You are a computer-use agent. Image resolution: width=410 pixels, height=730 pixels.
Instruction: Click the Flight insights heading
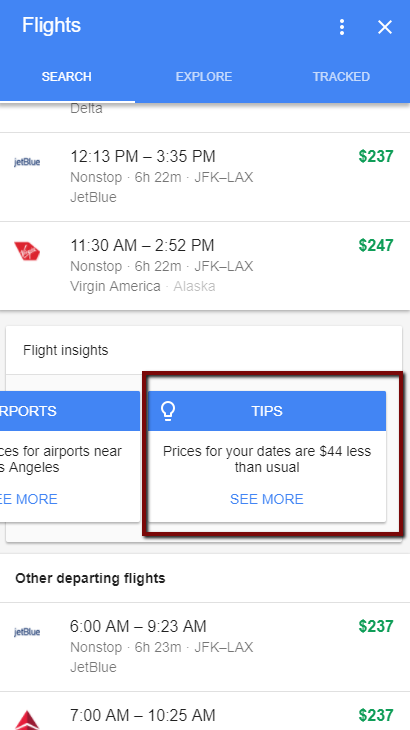click(66, 350)
